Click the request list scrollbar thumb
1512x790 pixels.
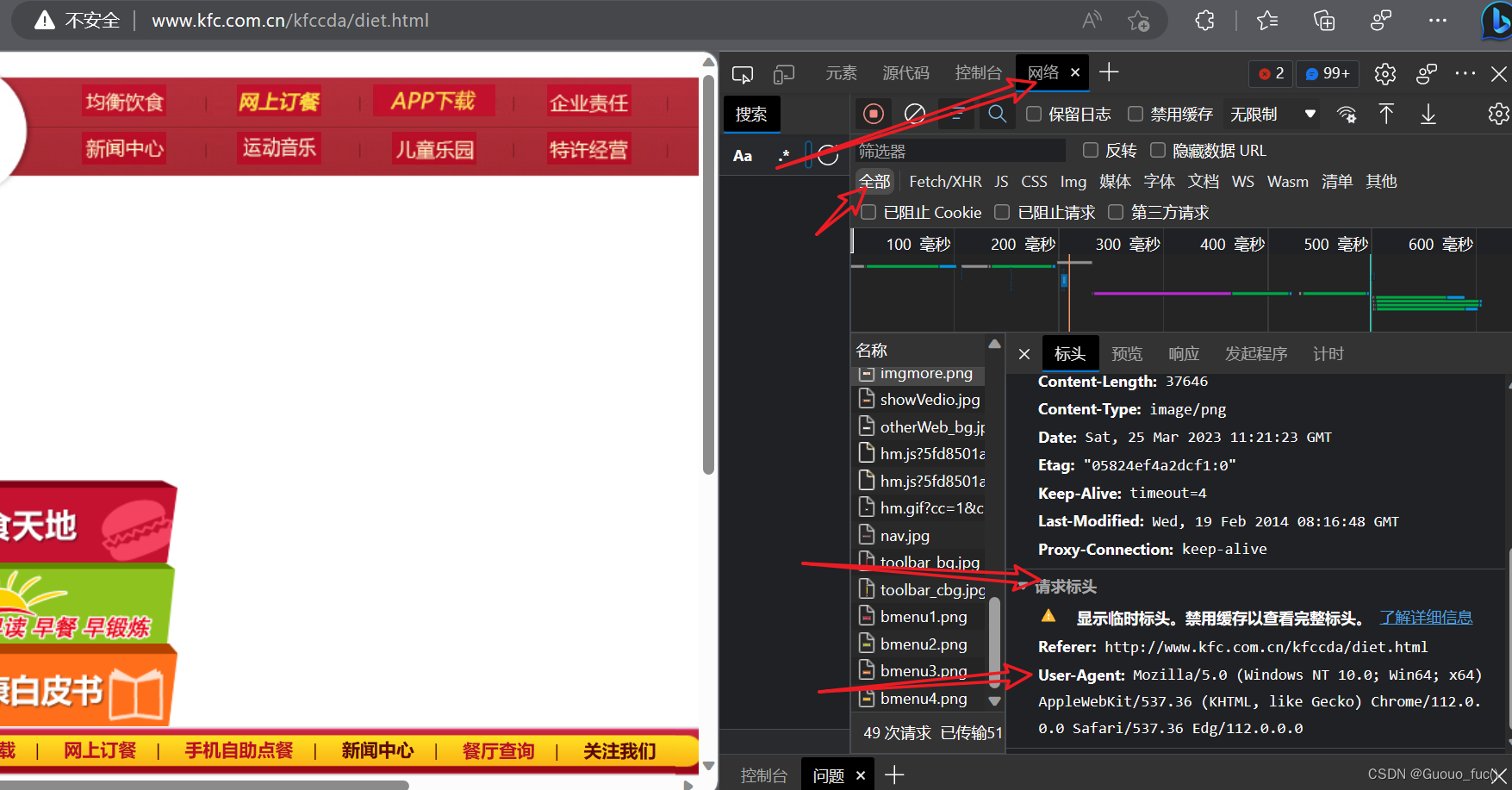click(x=994, y=642)
